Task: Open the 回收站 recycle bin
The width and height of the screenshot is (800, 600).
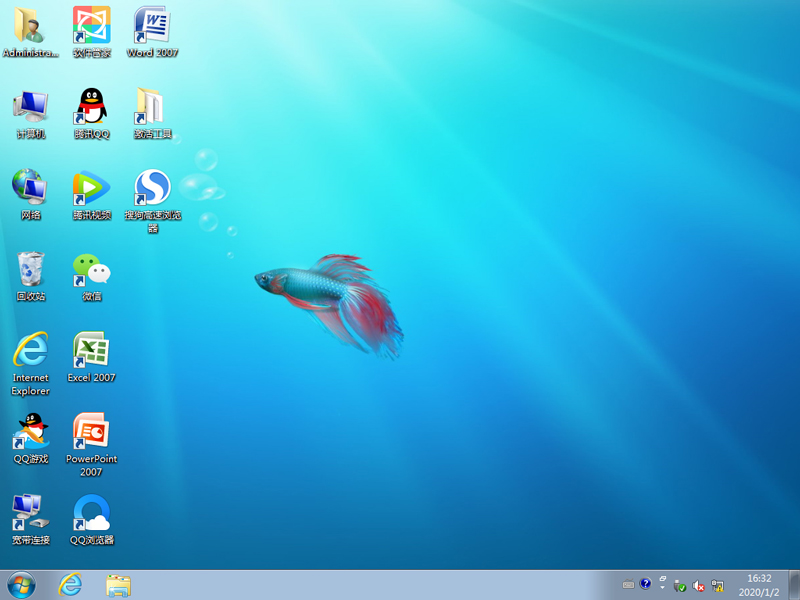Action: 30,270
